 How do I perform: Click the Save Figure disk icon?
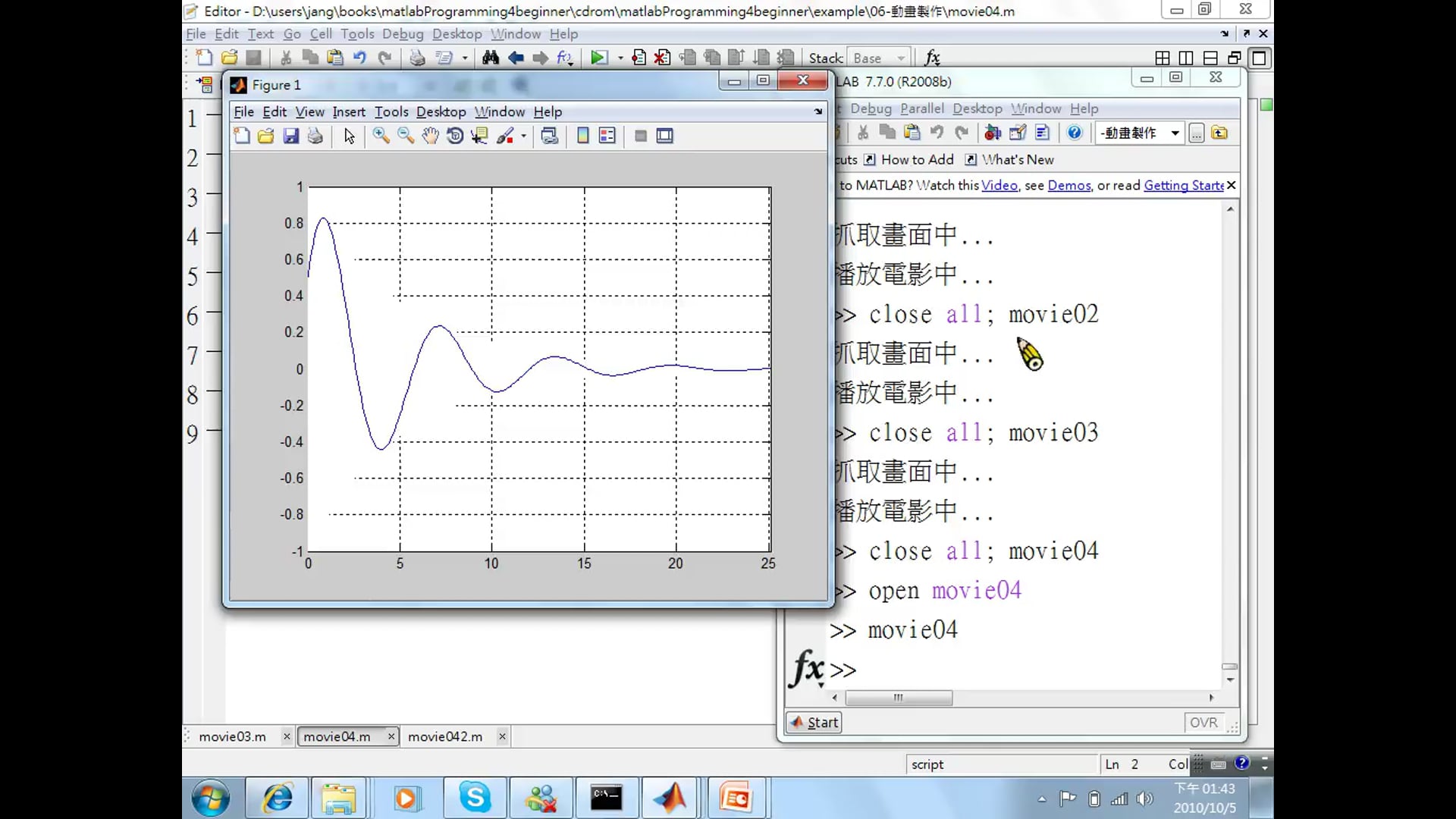[x=291, y=136]
